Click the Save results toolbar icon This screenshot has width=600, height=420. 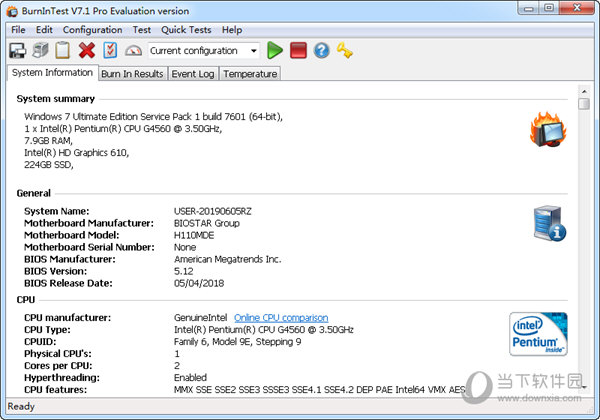coord(18,50)
